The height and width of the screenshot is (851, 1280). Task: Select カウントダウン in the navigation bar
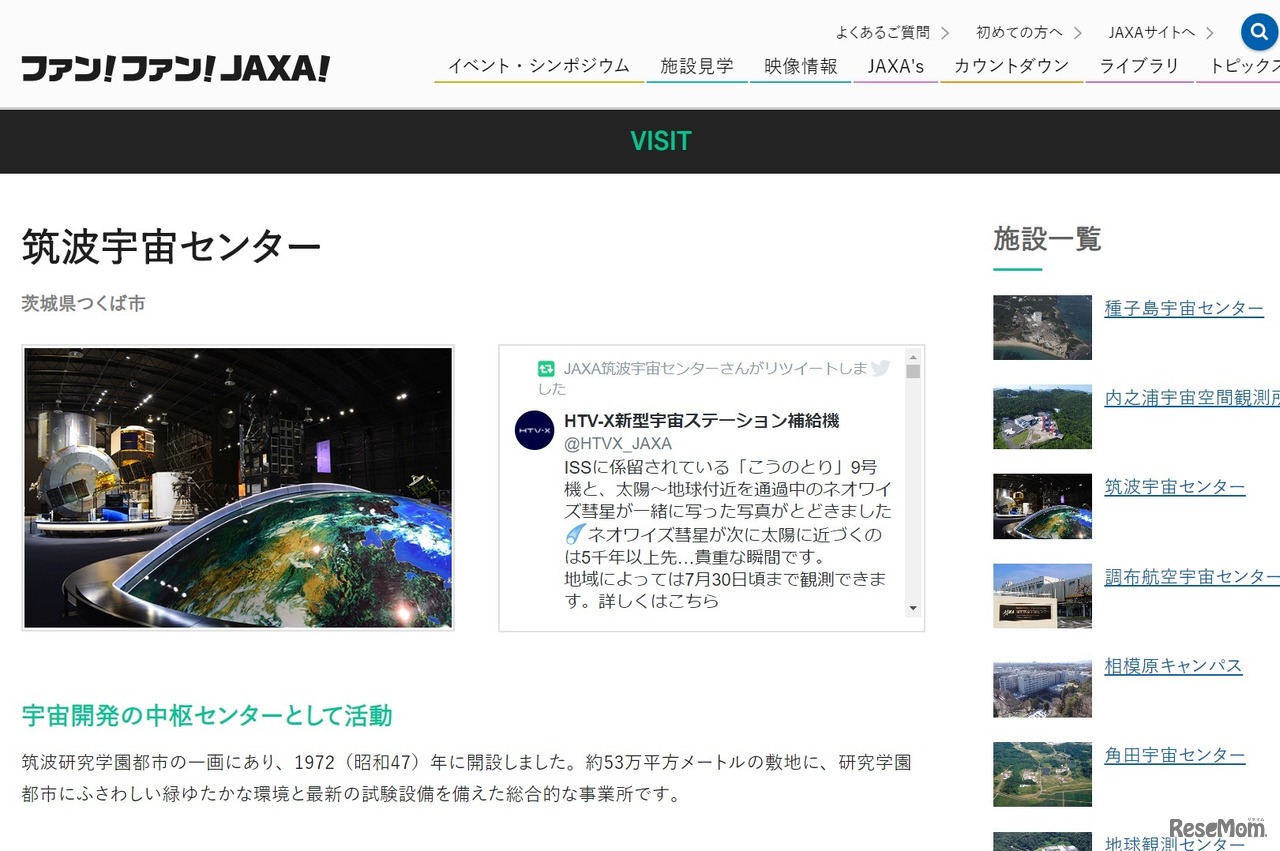coord(1010,66)
